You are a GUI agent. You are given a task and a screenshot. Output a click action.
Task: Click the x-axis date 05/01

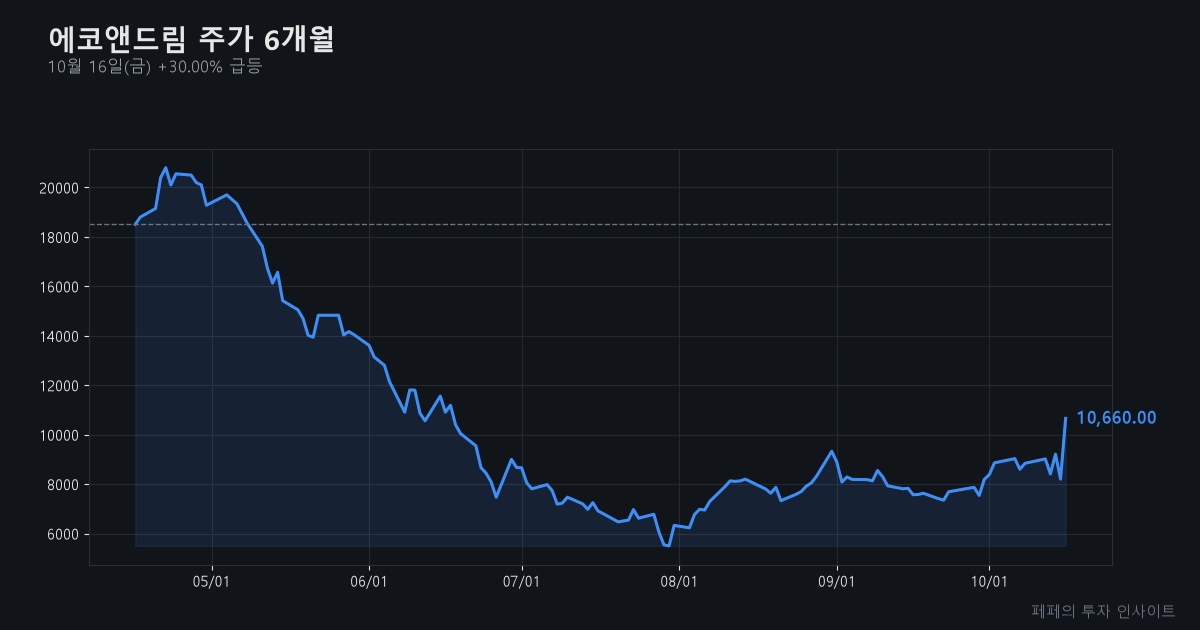pyautogui.click(x=212, y=582)
